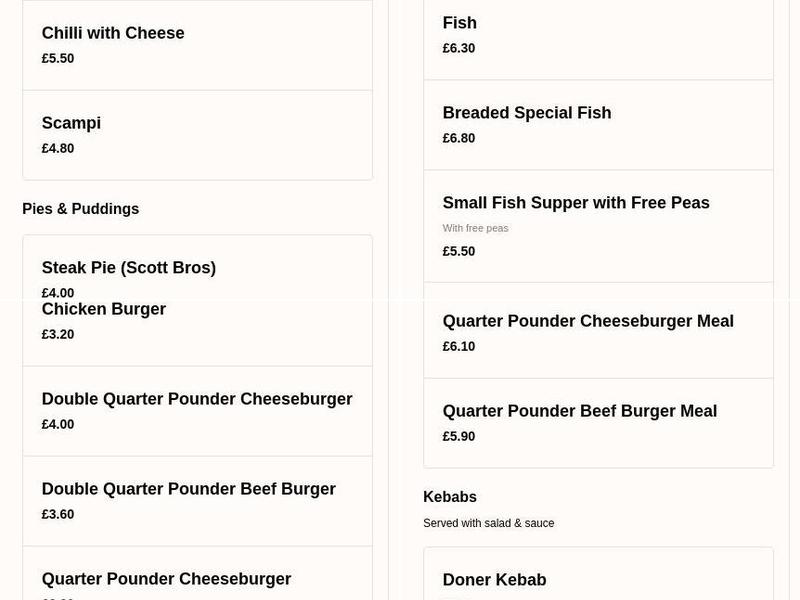The height and width of the screenshot is (600, 800).
Task: Select the Chilli with Cheese menu item
Action: pos(112,33)
